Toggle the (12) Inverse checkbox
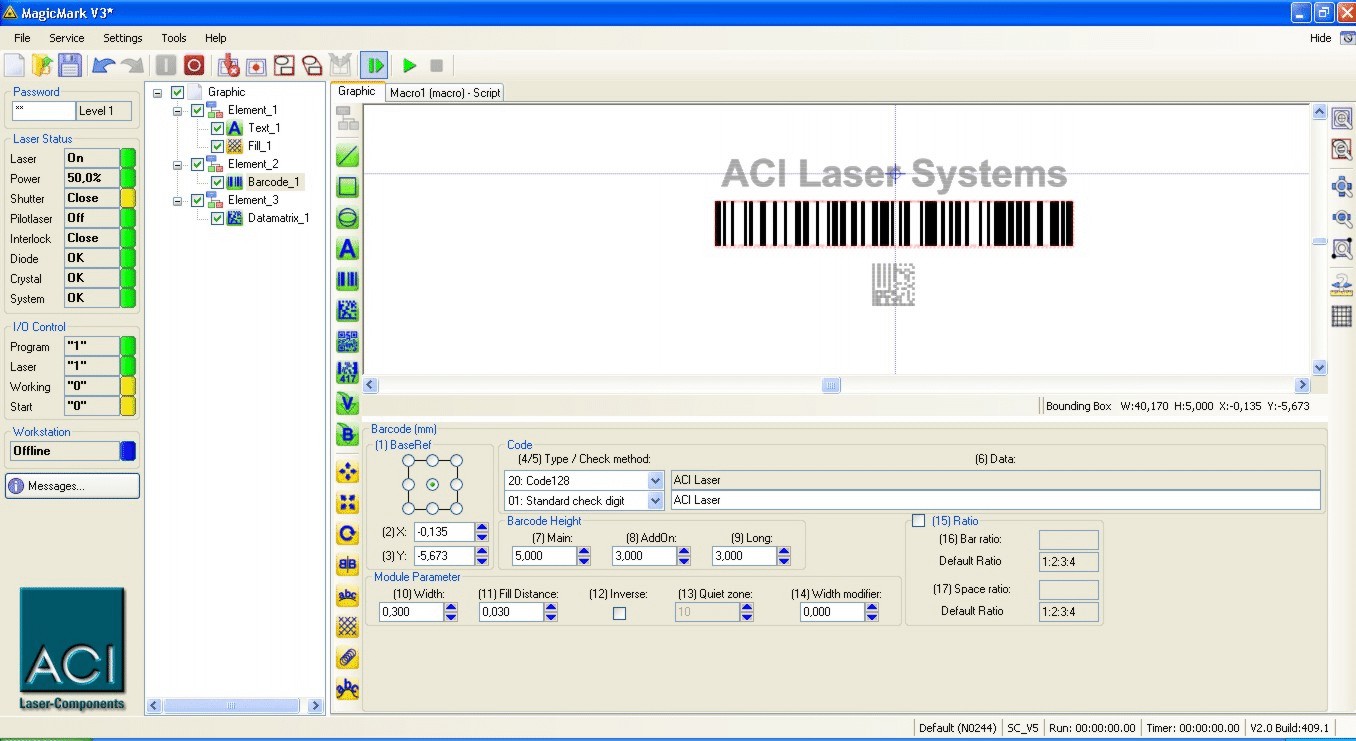 pos(619,613)
